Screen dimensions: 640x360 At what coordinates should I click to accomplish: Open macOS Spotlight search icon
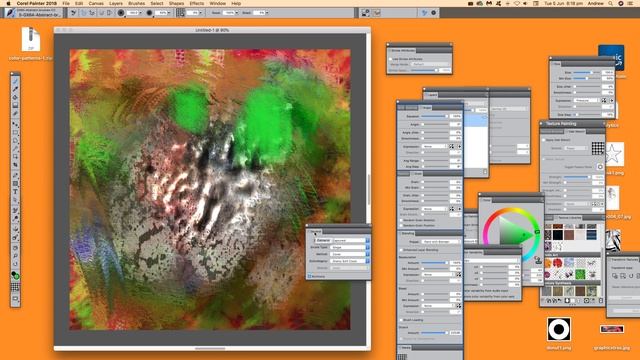tap(611, 3)
